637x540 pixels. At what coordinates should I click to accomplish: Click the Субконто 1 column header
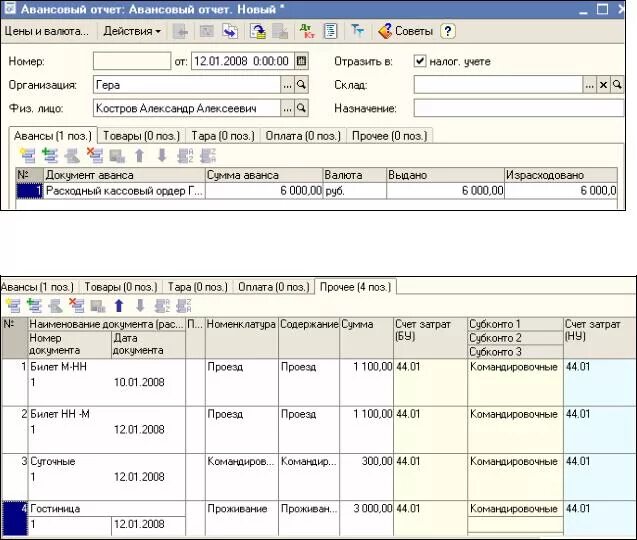[515, 324]
